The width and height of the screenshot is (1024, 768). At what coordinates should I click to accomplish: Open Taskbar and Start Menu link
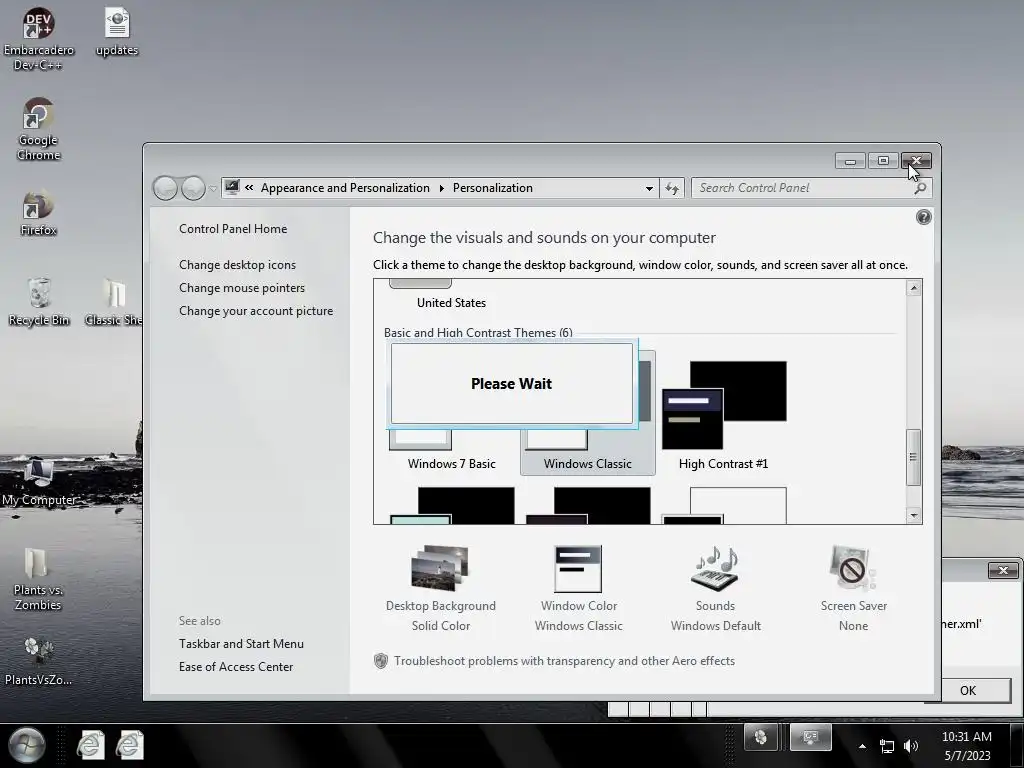pyautogui.click(x=241, y=643)
